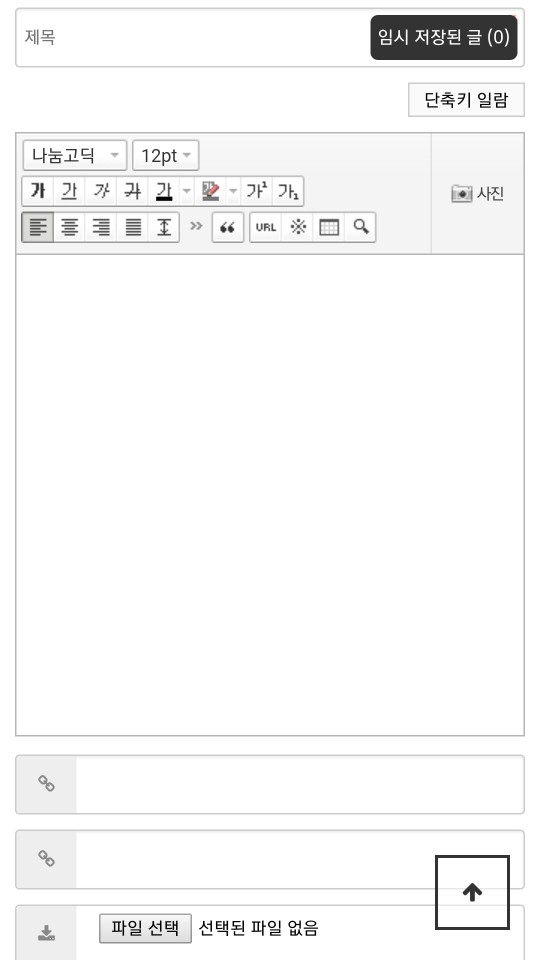540x960 pixels.
Task: Apply superscript formatting
Action: coord(257,192)
